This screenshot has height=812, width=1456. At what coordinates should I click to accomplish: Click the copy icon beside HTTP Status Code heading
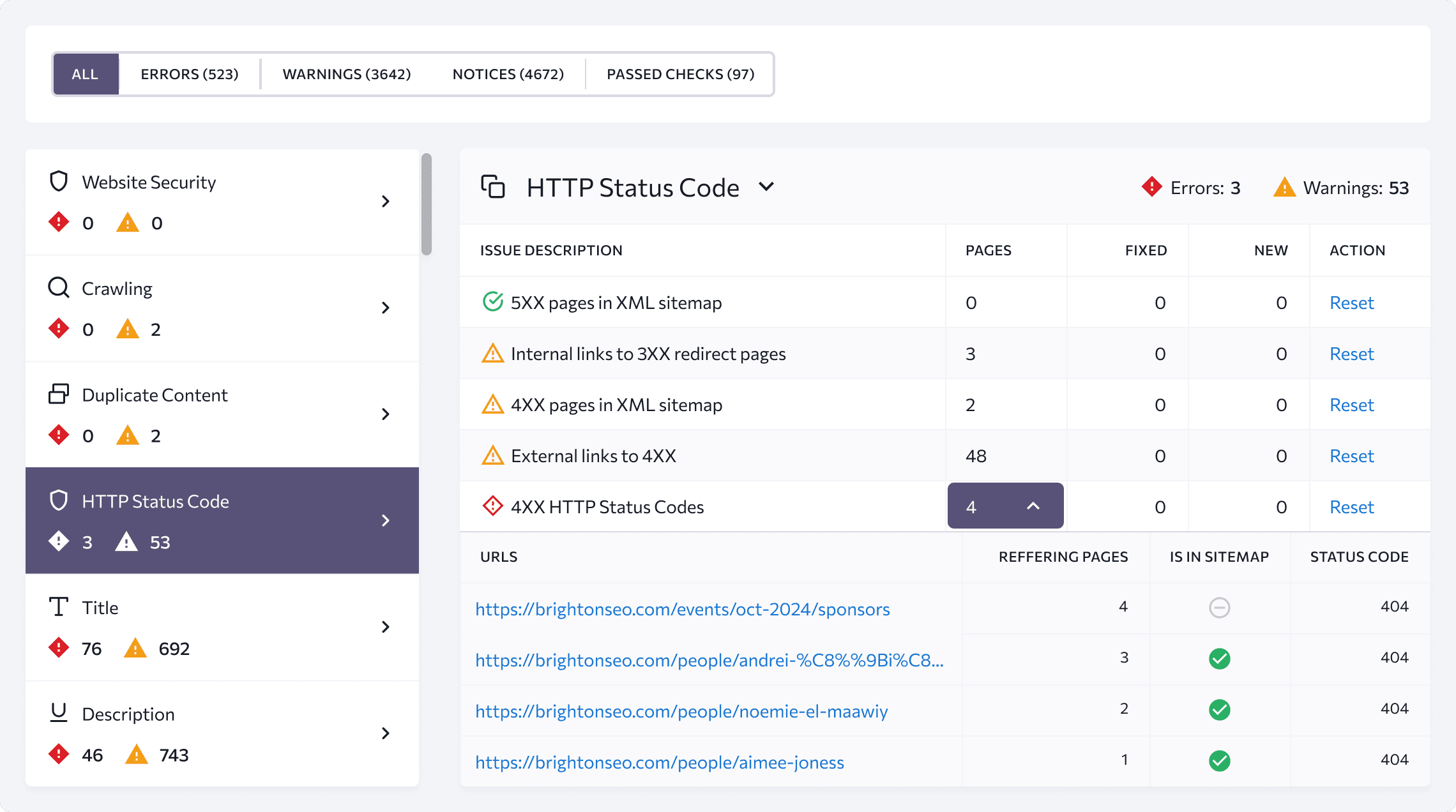(x=493, y=187)
